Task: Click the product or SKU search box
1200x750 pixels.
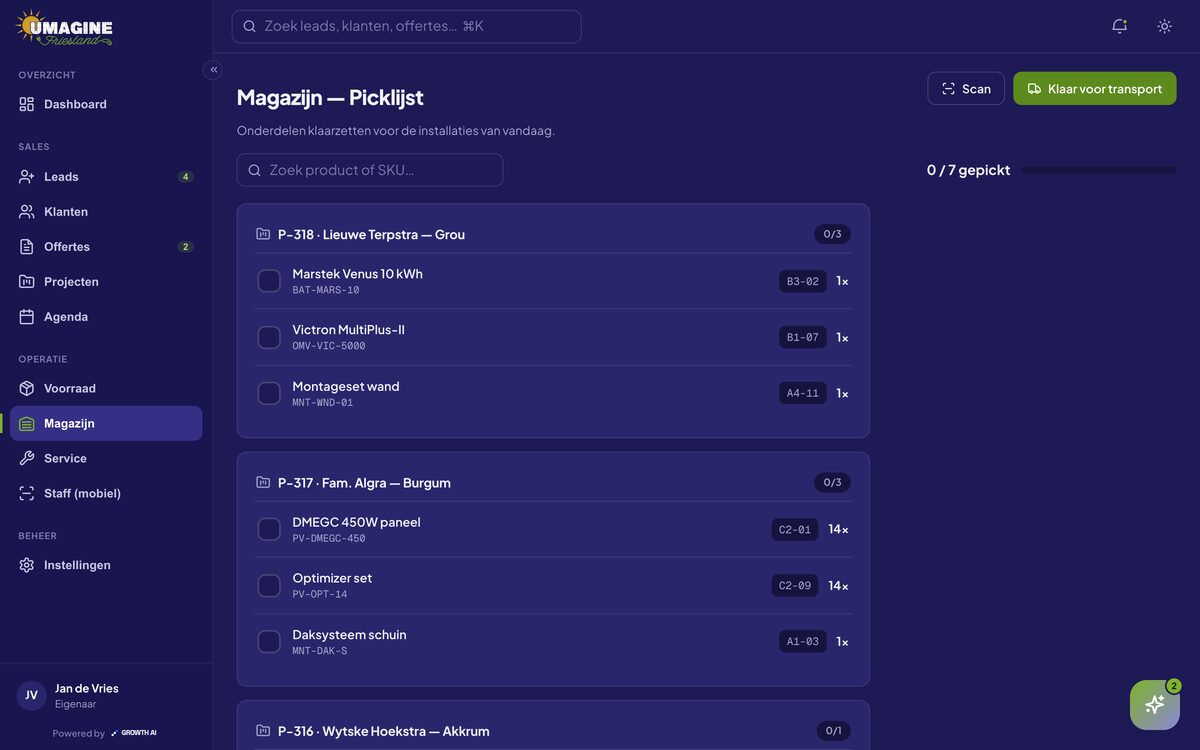Action: [x=370, y=170]
